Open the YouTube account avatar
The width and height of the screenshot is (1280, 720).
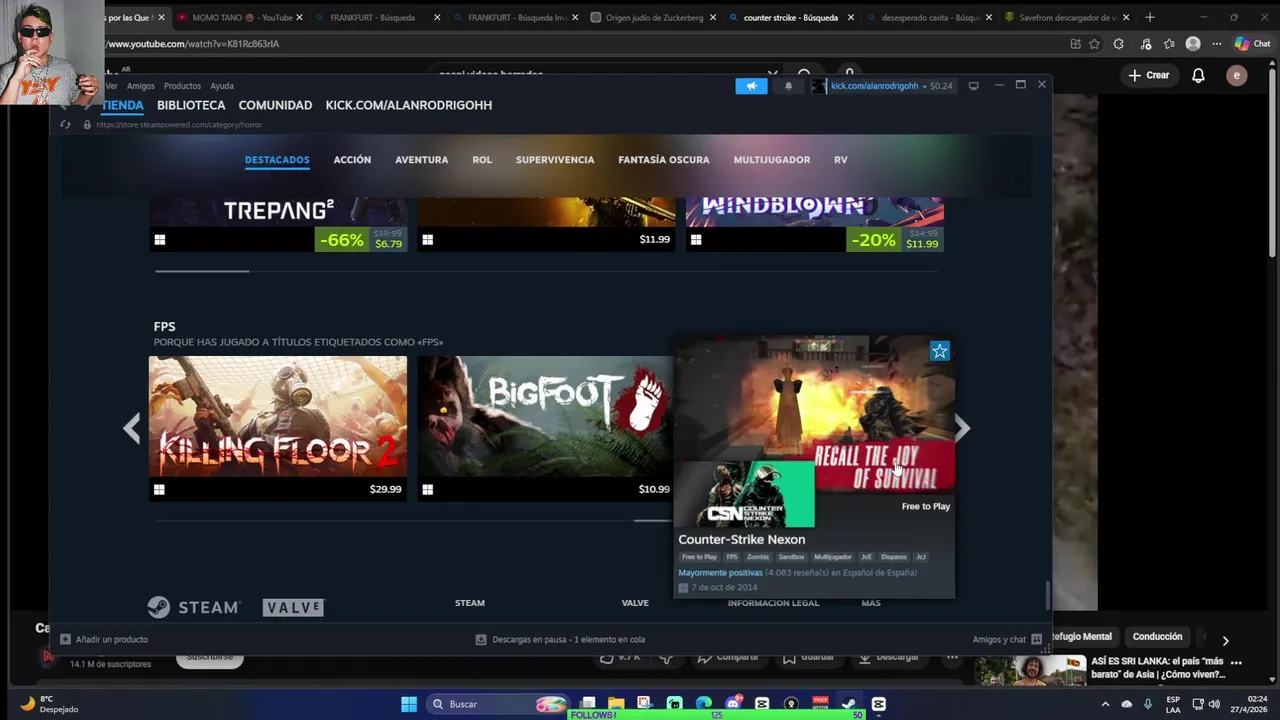pyautogui.click(x=1236, y=75)
